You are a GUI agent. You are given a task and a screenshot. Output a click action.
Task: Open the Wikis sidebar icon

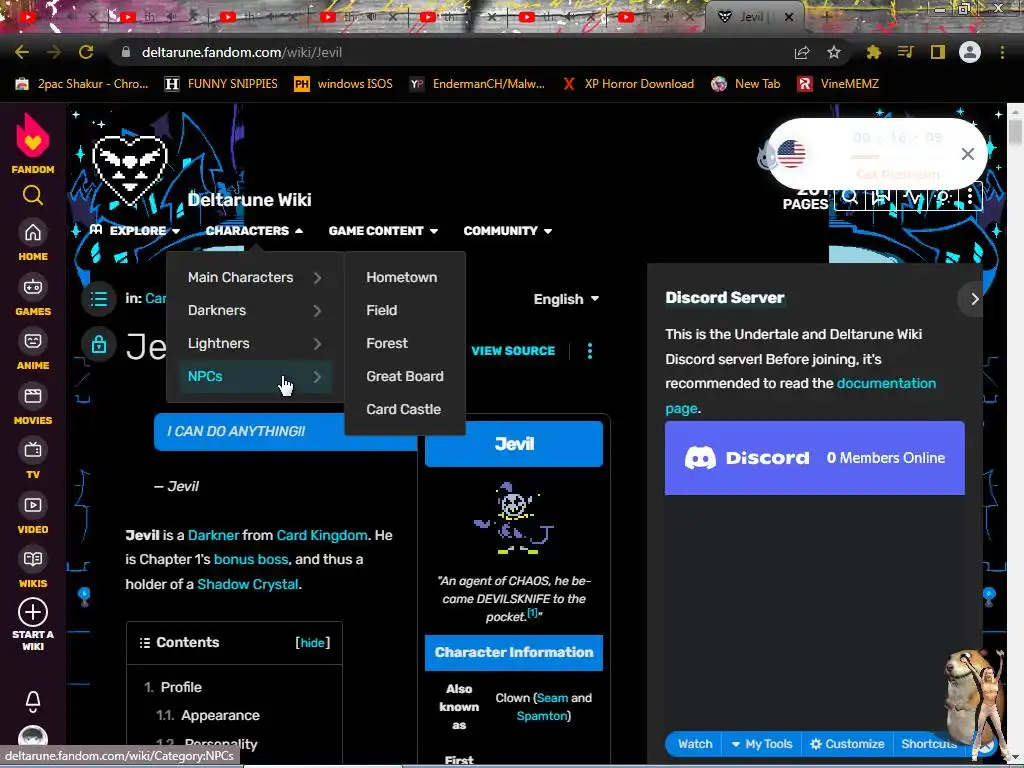(x=33, y=559)
